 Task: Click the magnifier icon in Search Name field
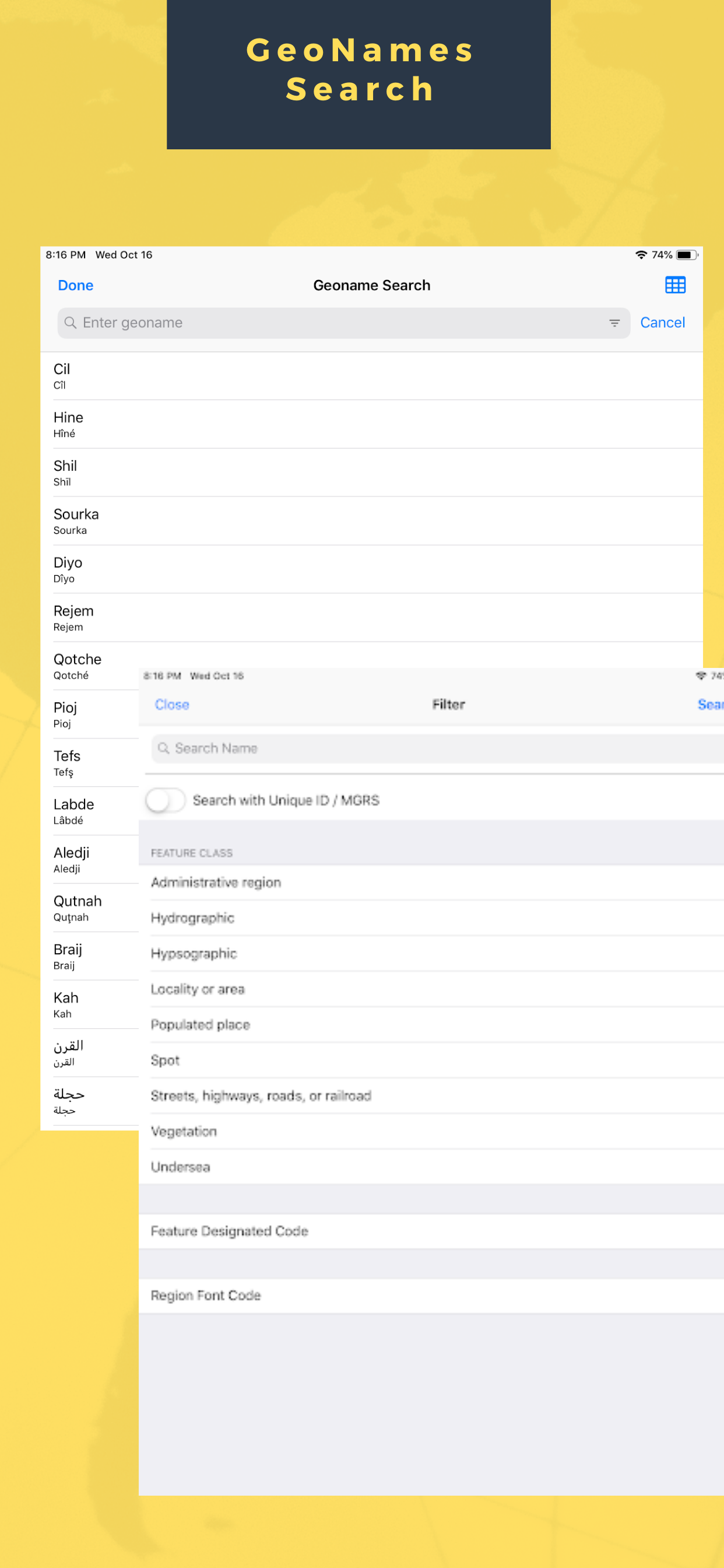163,748
